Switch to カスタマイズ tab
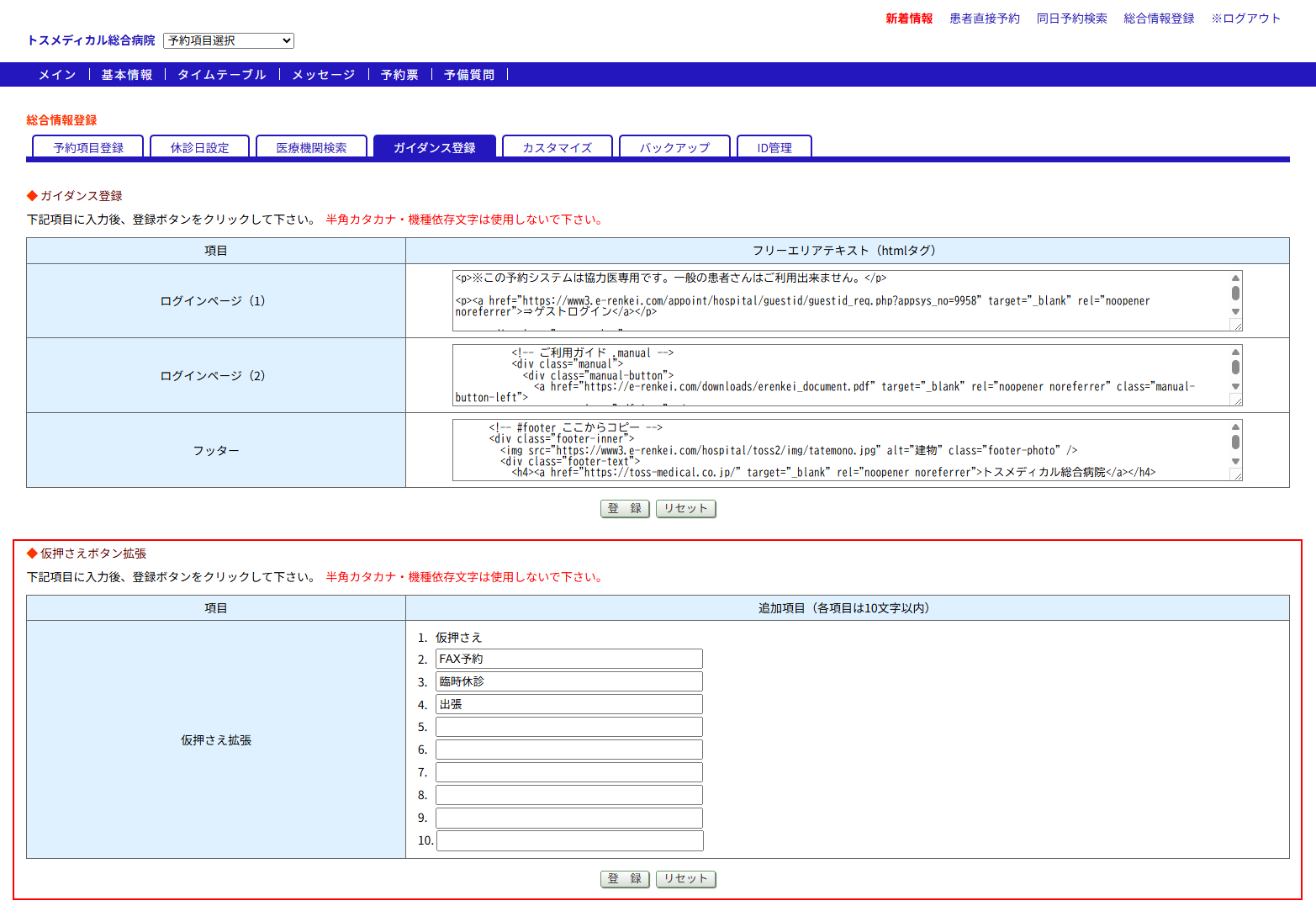The height and width of the screenshot is (906, 1316). coord(558,147)
